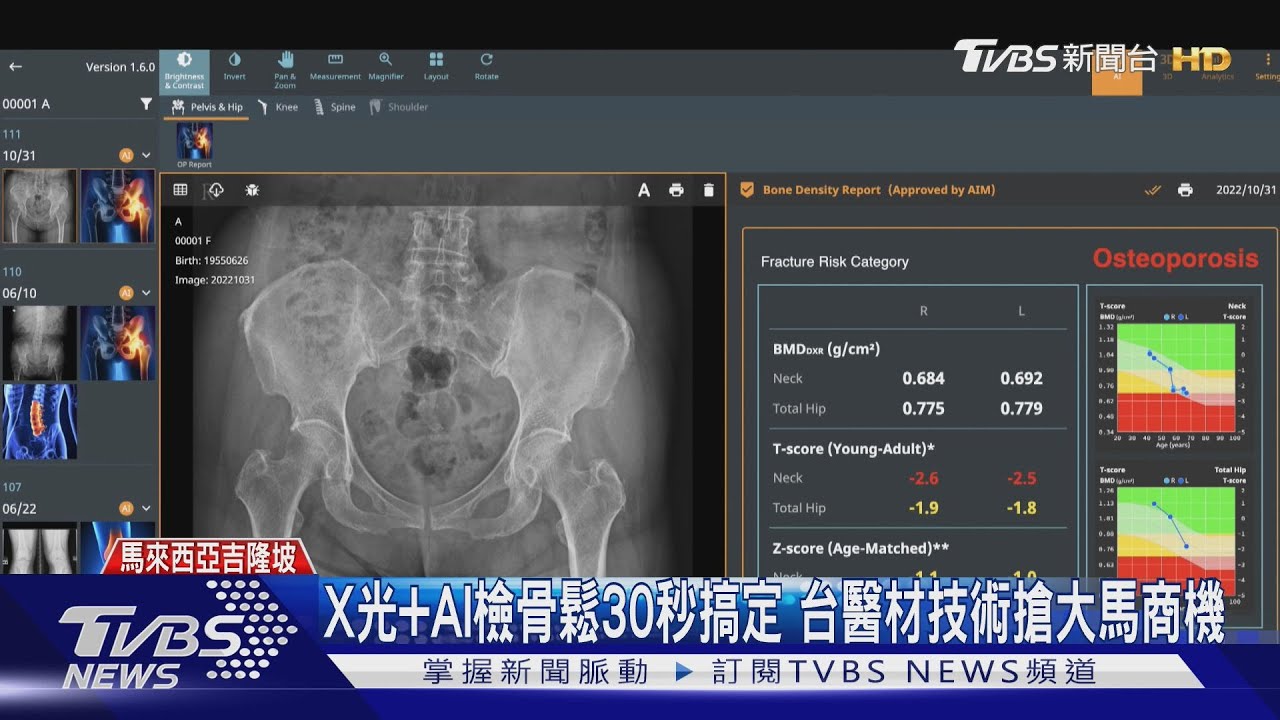Click the AI badge for 06/22 study

[126, 508]
